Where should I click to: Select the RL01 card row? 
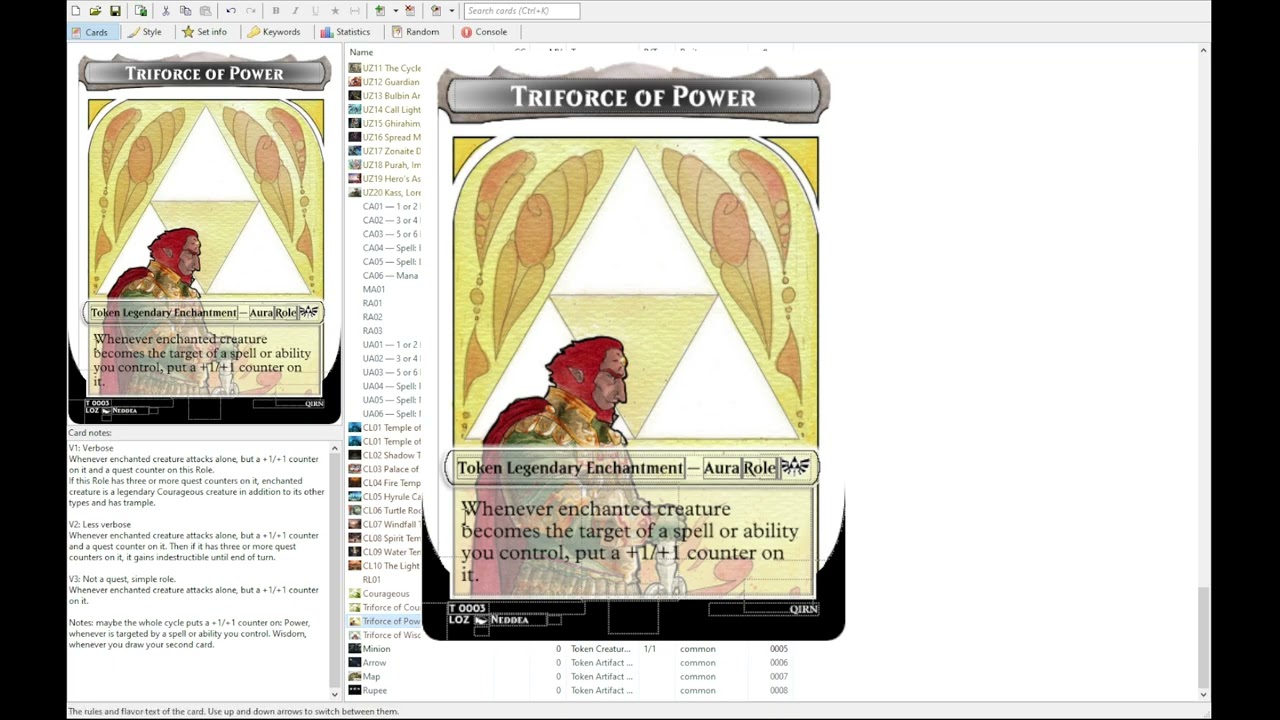[385, 580]
